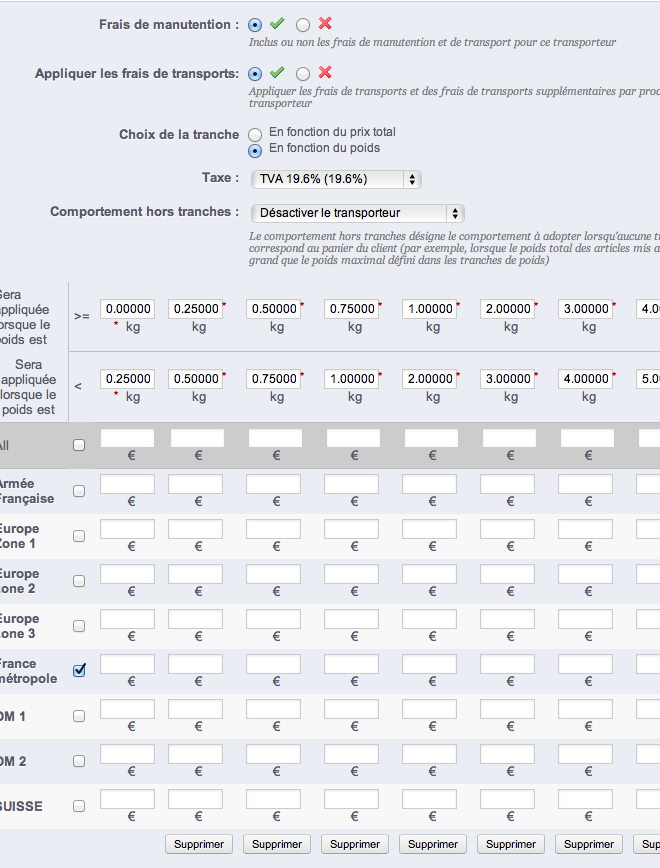Click the 'Choix de la tranche' label
This screenshot has width=660, height=868.
[x=179, y=135]
